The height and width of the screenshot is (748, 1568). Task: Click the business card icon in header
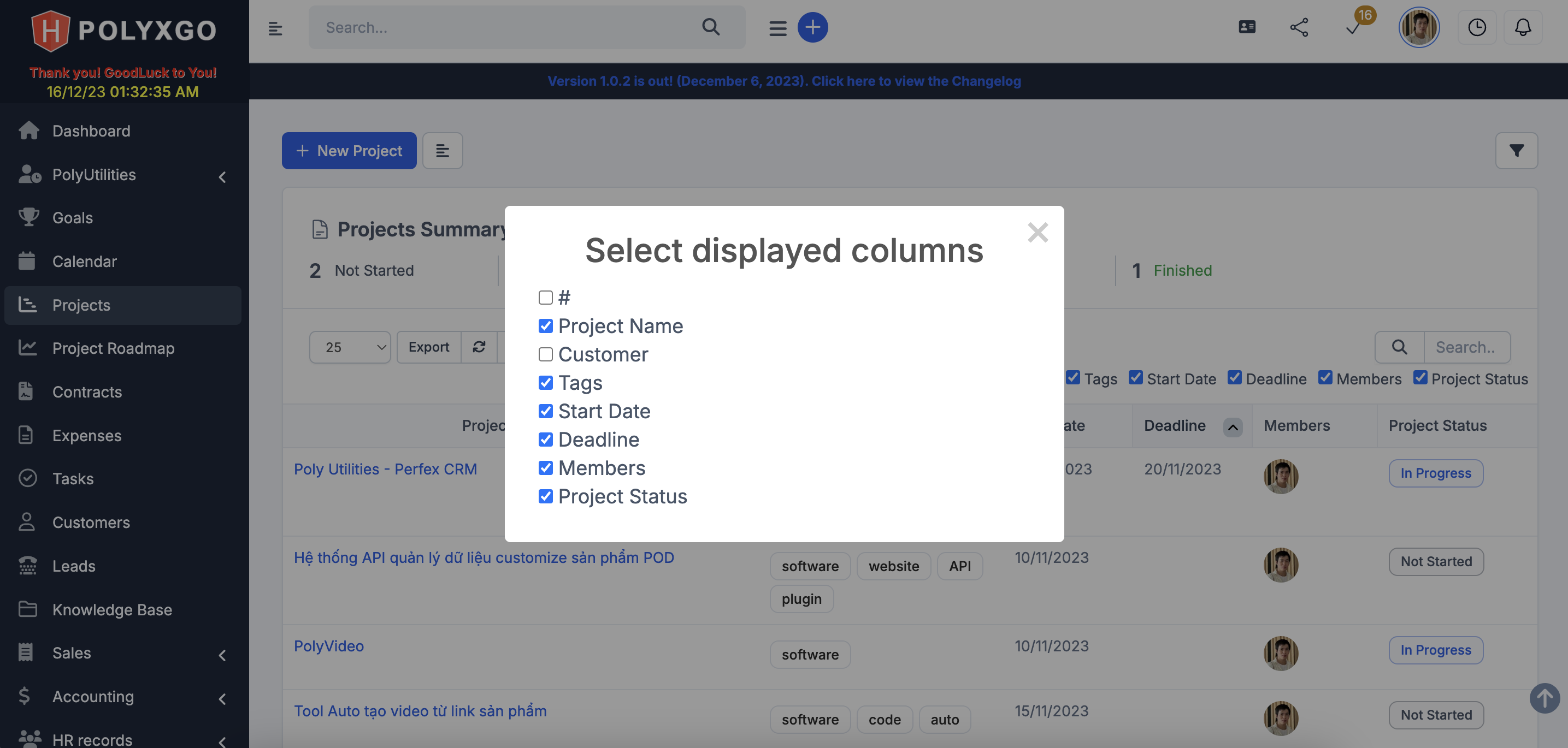coord(1247,27)
